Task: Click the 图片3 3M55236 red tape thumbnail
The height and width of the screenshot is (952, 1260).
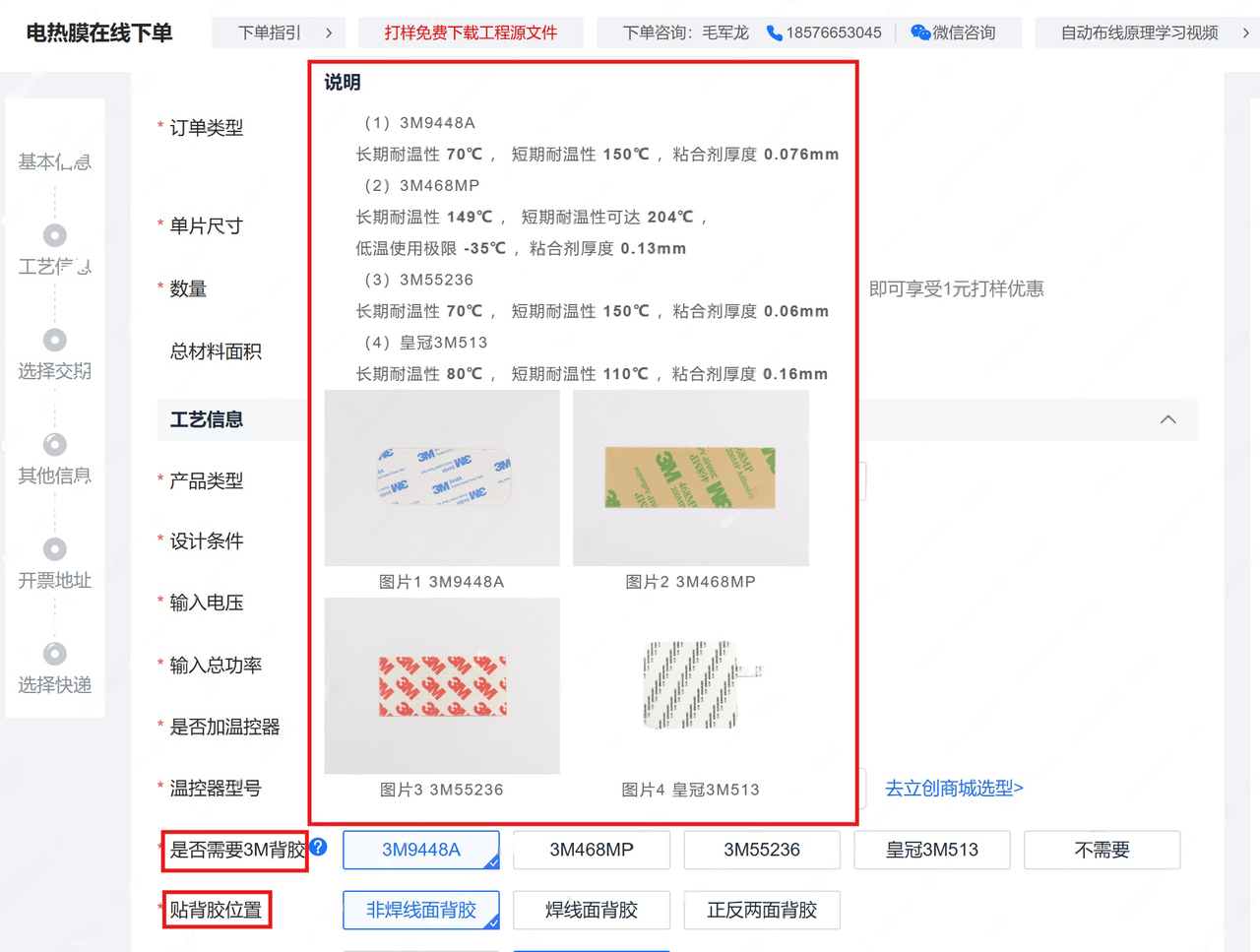Action: click(x=442, y=686)
